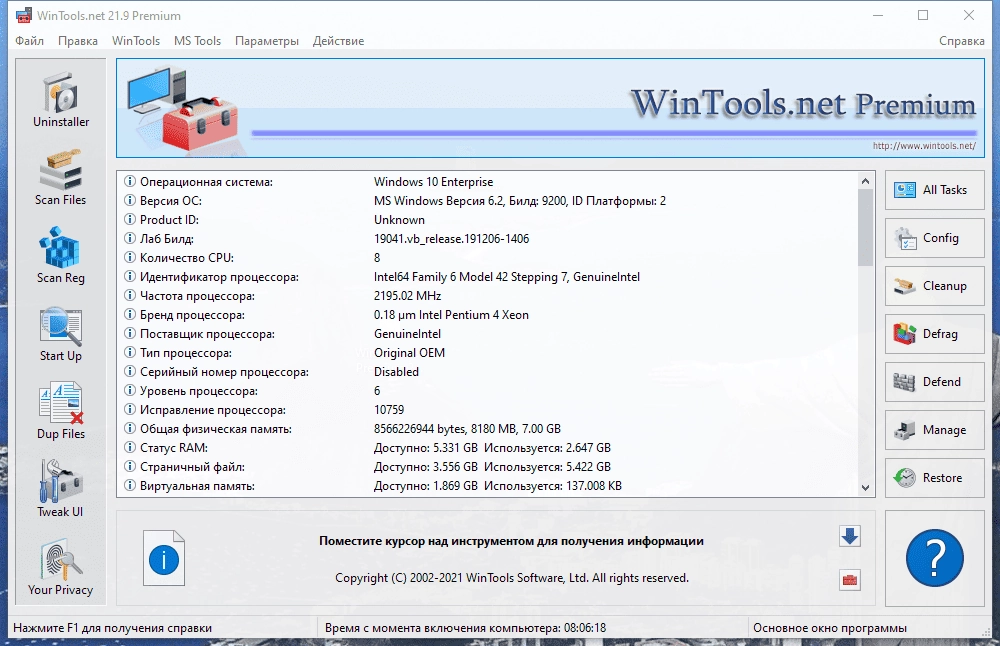Click info icon beside Серийный номер процессора
Viewport: 1000px width, 646px height.
point(129,371)
